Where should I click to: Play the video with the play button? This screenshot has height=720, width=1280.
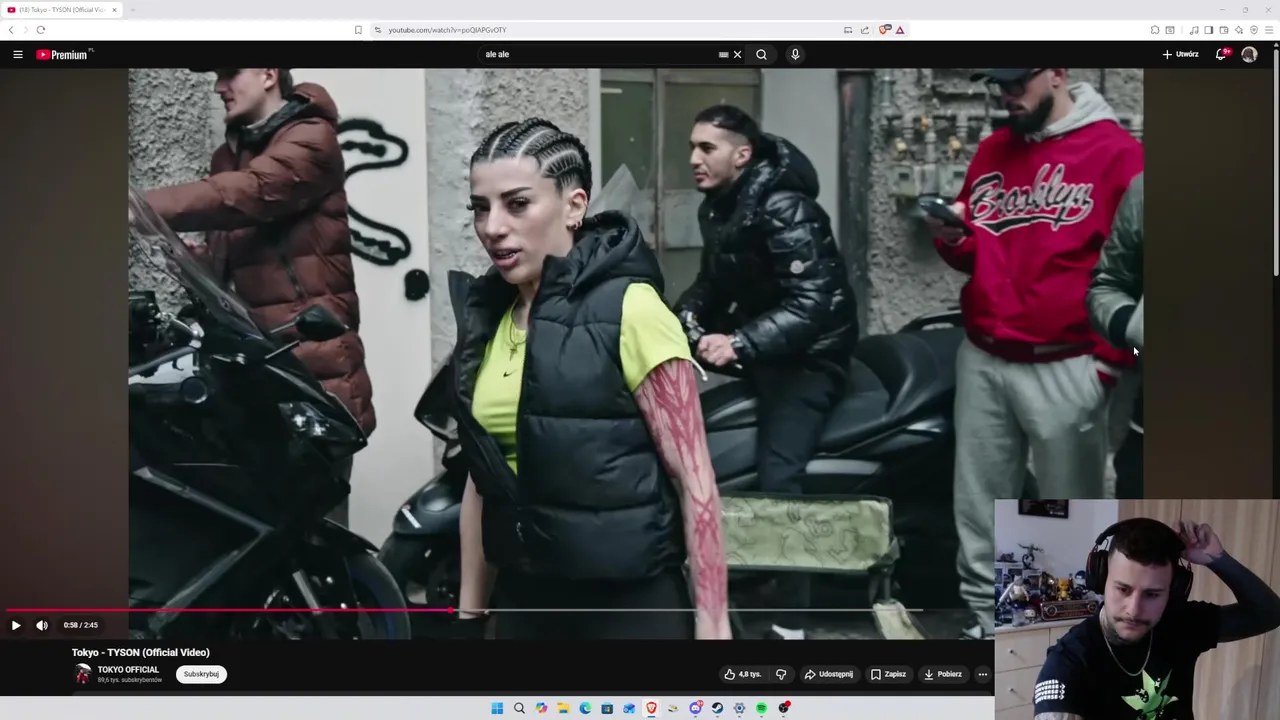click(16, 625)
